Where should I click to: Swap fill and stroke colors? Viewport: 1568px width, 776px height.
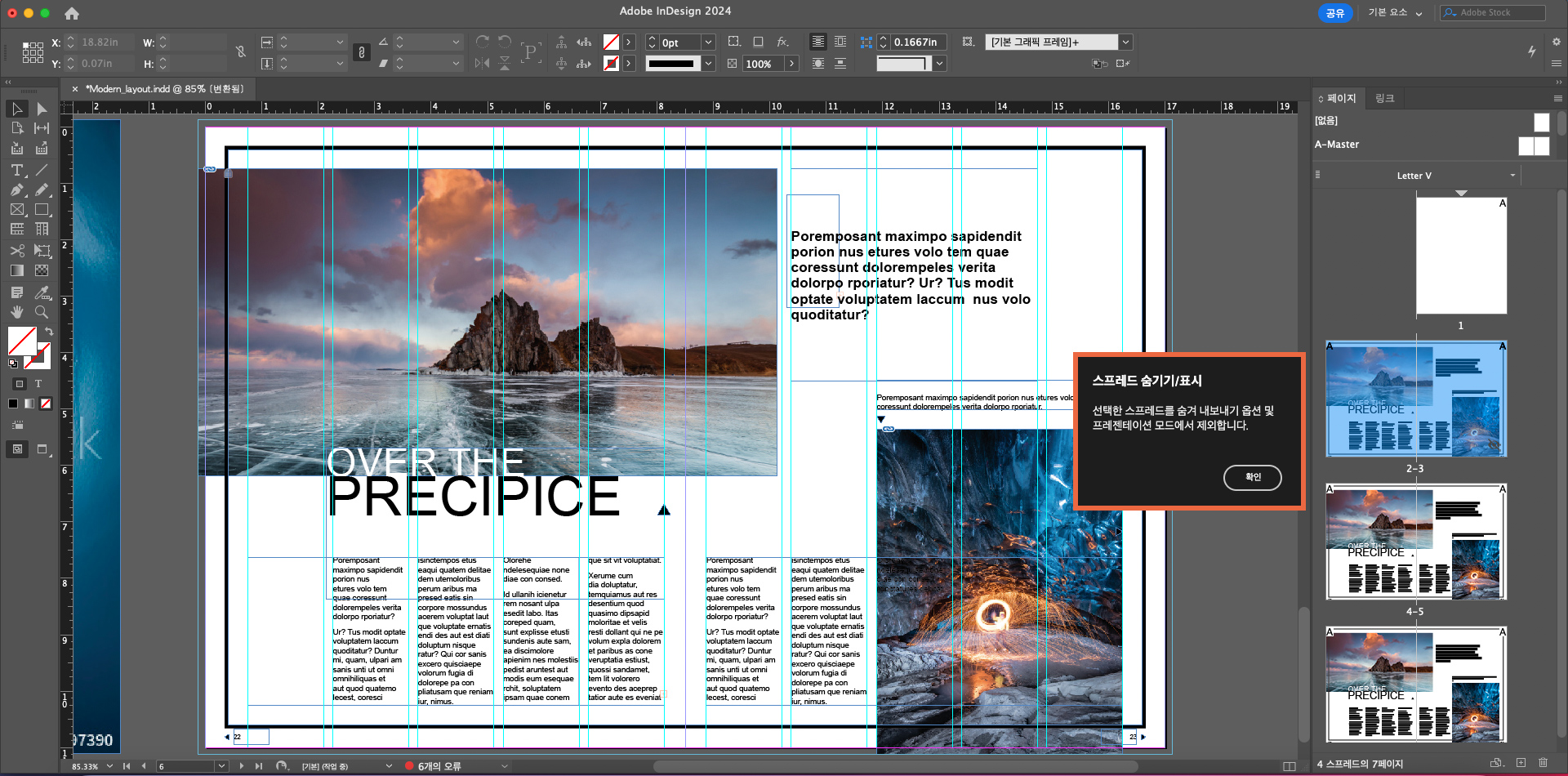click(49, 331)
